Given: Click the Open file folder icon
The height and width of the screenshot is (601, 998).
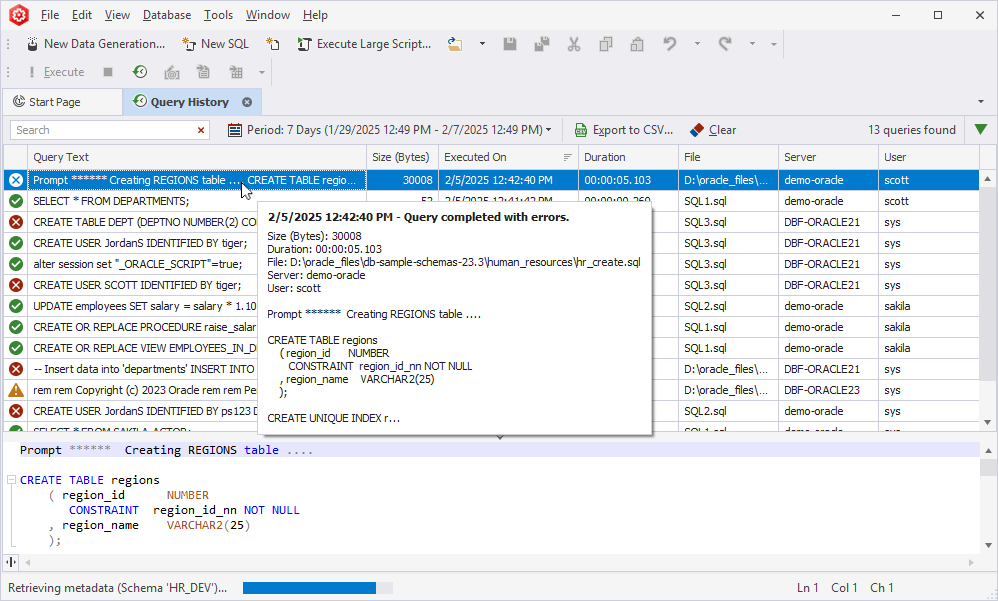Looking at the screenshot, I should point(455,44).
